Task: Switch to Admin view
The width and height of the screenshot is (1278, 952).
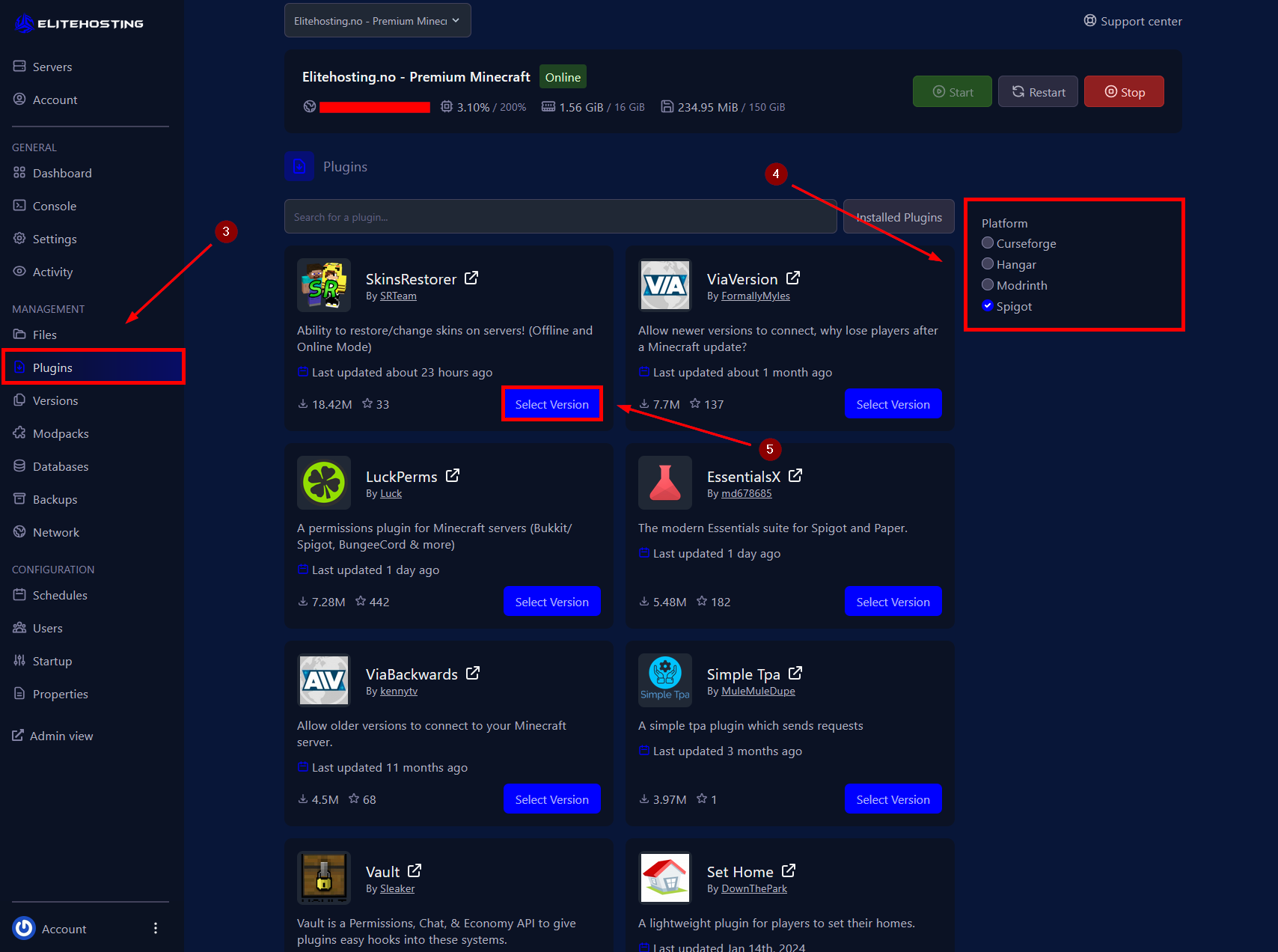Action: pos(52,736)
